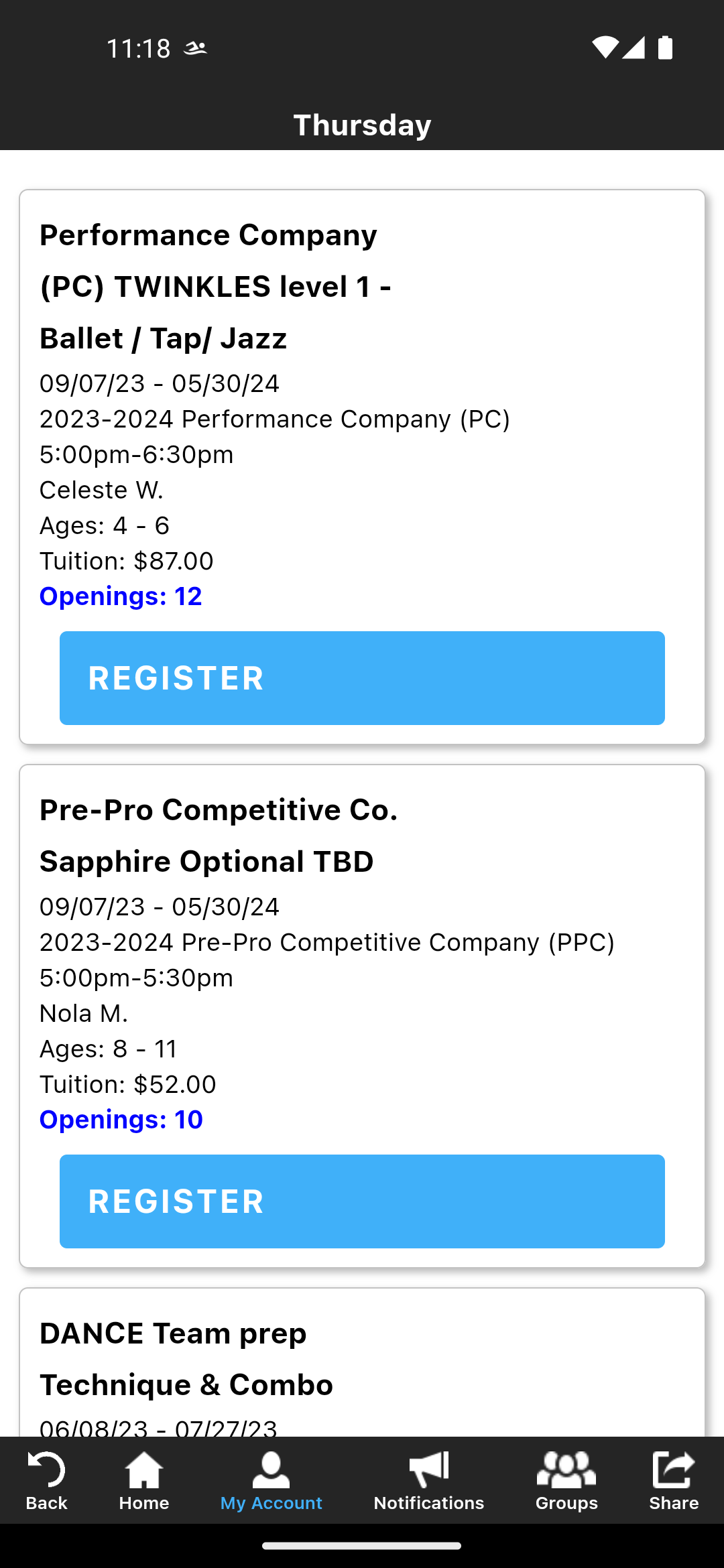
Task: Tap Openings: 12 text
Action: (121, 596)
